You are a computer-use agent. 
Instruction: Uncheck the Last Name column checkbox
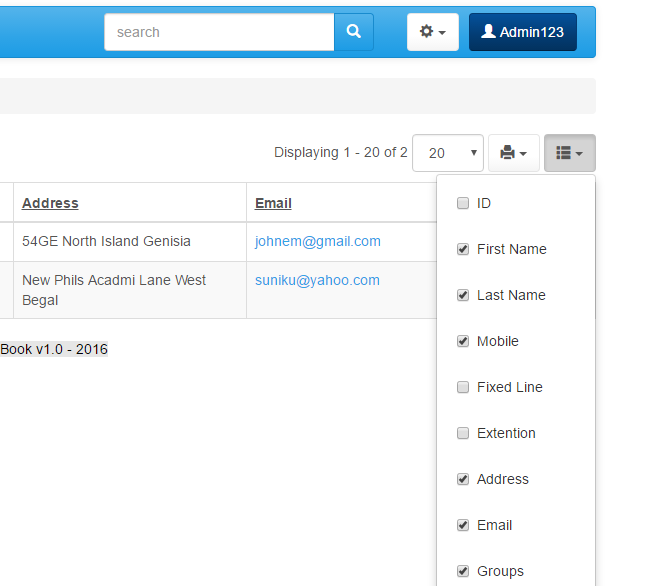click(463, 295)
